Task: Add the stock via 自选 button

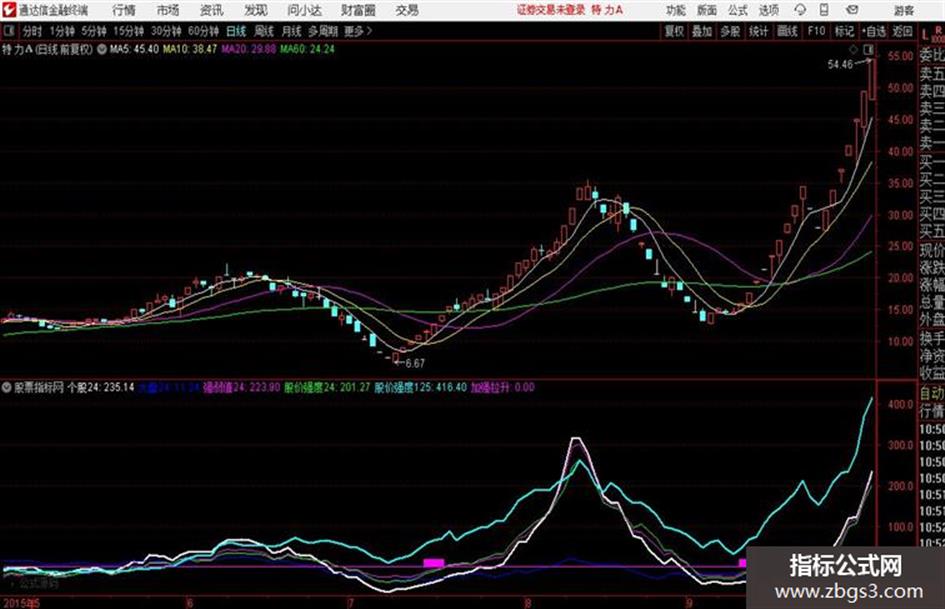Action: 874,31
